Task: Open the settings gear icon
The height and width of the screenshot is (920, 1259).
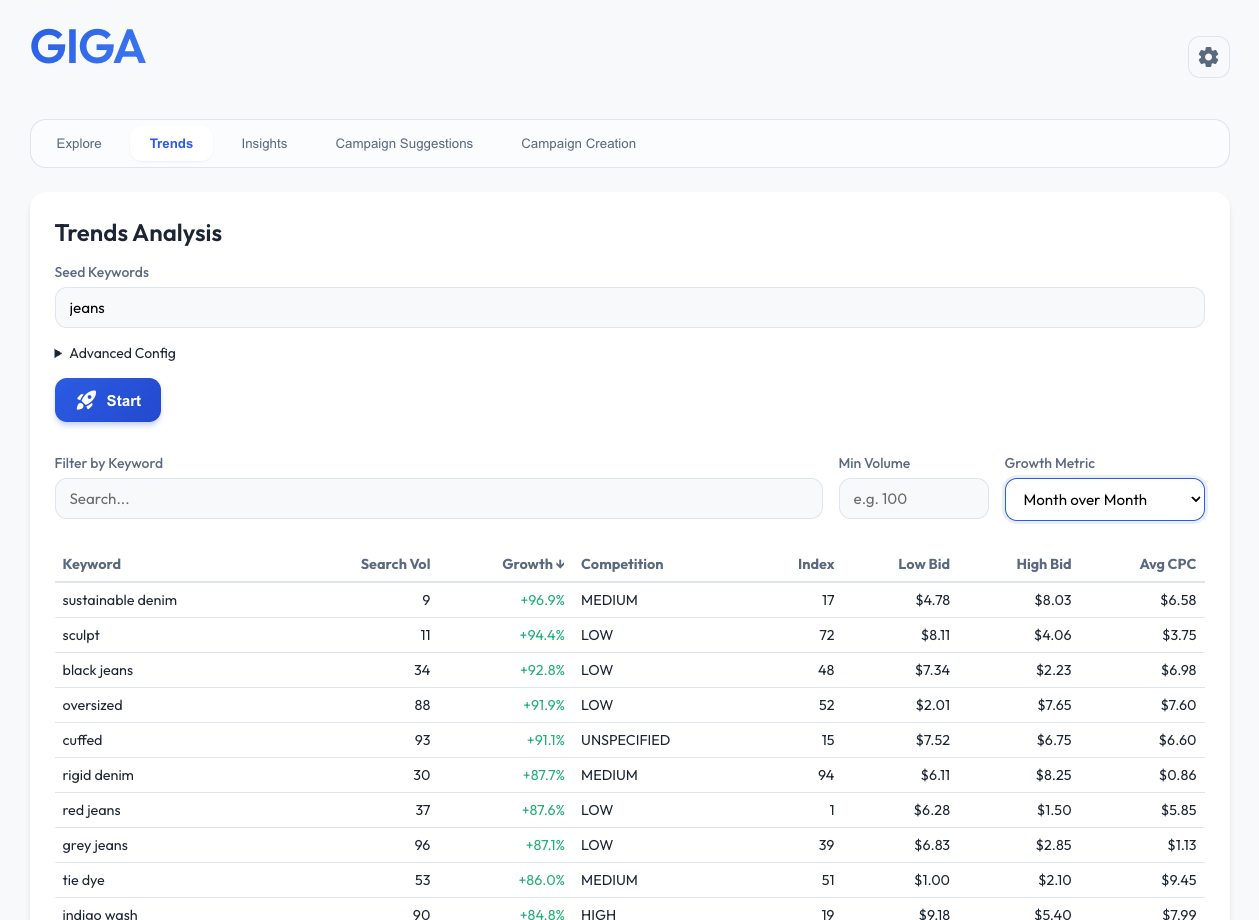Action: [1208, 57]
